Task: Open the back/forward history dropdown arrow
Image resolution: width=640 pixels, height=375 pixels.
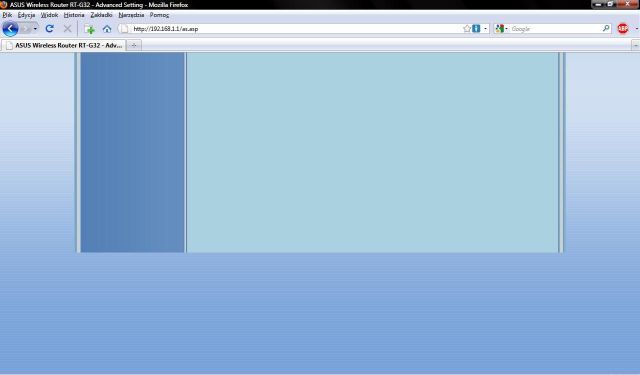Action: (x=35, y=29)
